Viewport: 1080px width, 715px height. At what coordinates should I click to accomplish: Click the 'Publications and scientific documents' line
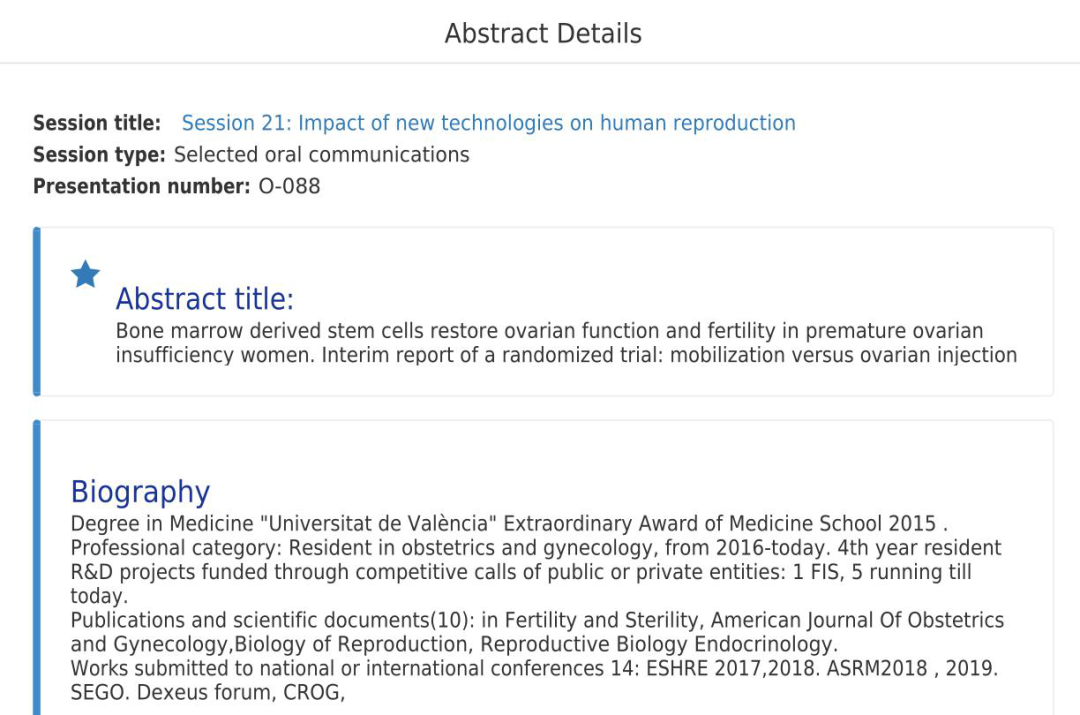(x=537, y=620)
